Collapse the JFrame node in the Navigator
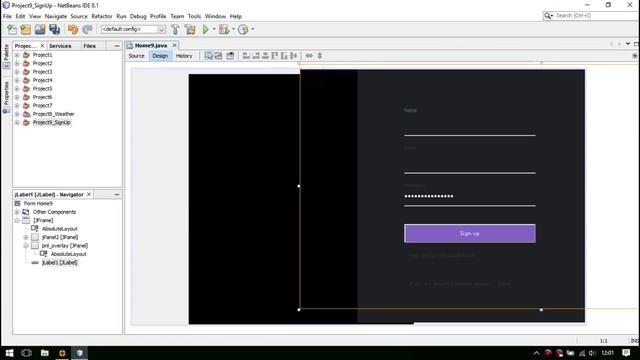 (x=17, y=220)
